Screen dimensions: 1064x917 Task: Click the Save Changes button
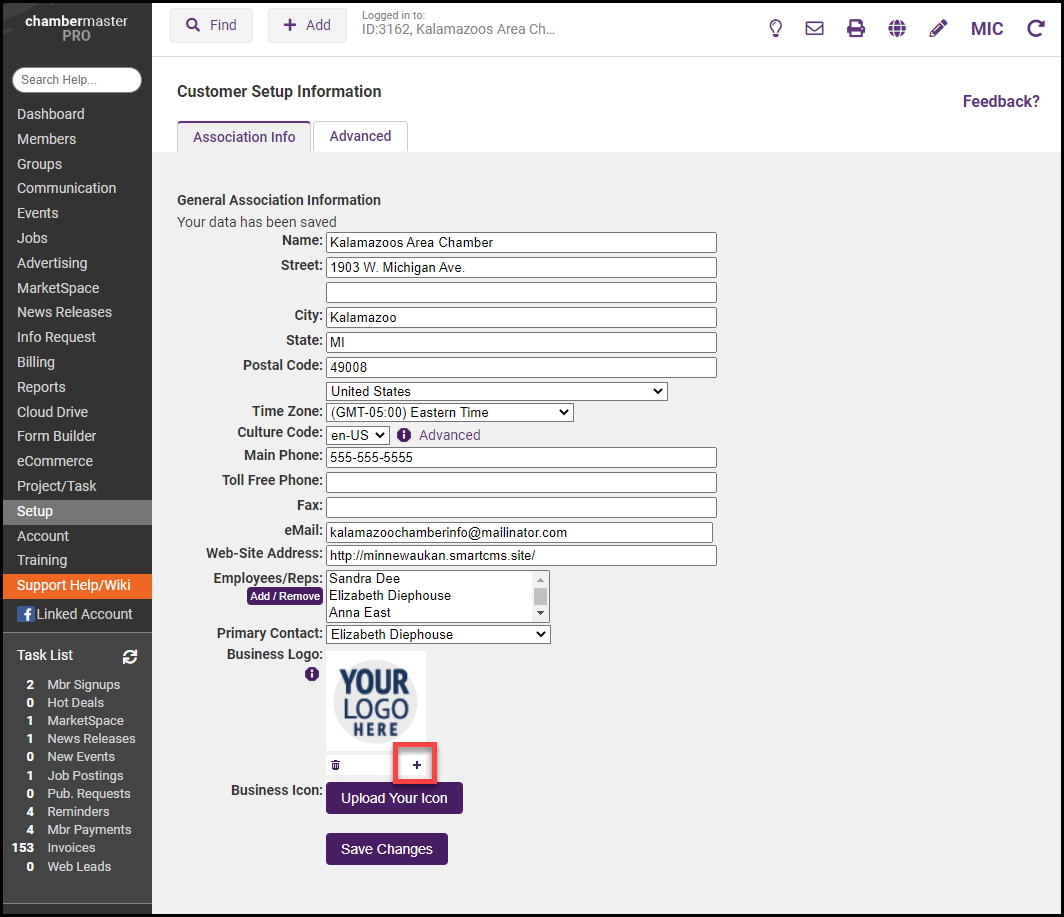(x=386, y=849)
